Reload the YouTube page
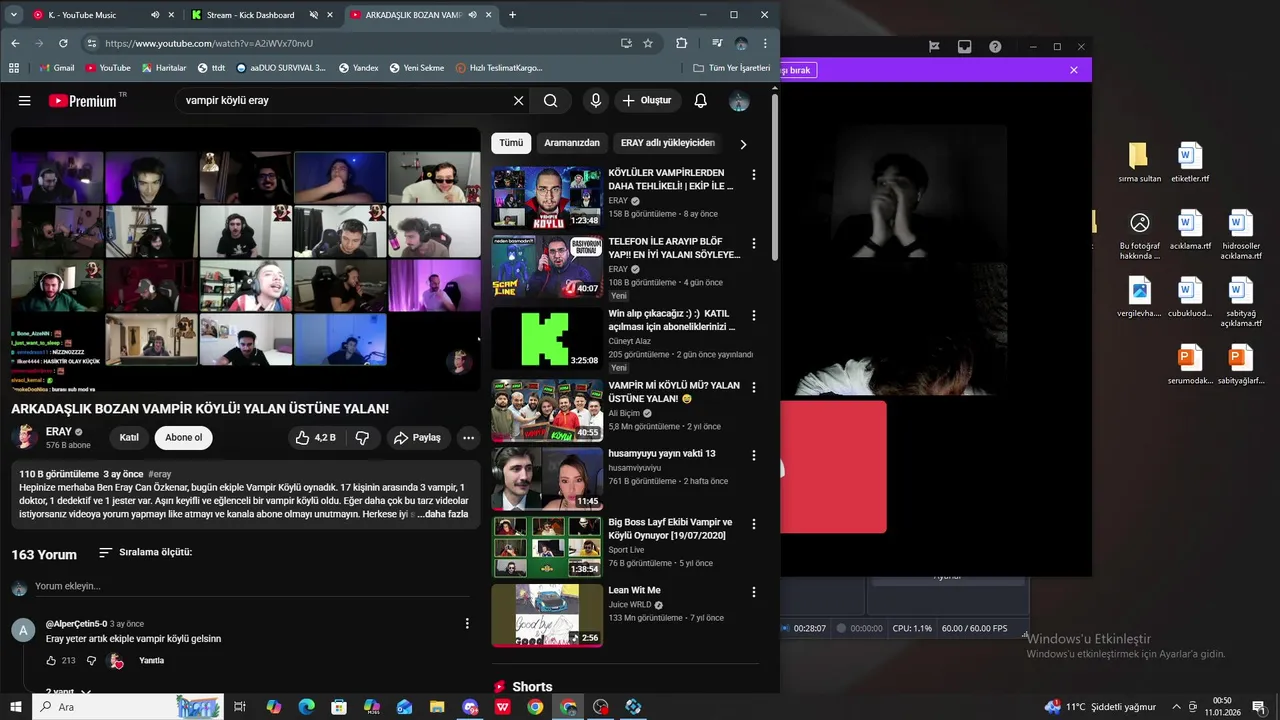Viewport: 1280px width, 720px height. (x=63, y=44)
